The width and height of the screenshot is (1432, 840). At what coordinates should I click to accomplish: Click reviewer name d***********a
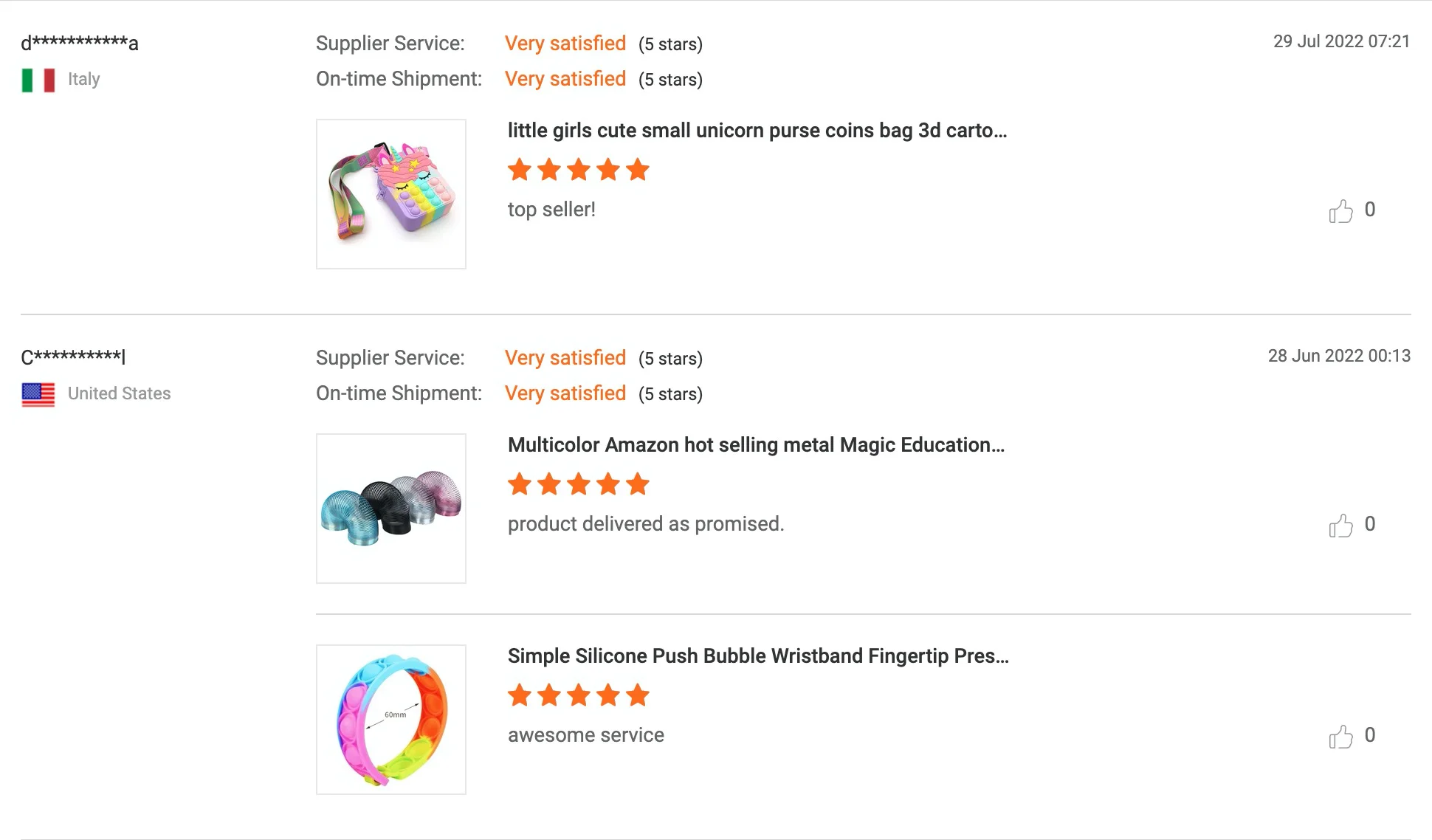click(80, 43)
